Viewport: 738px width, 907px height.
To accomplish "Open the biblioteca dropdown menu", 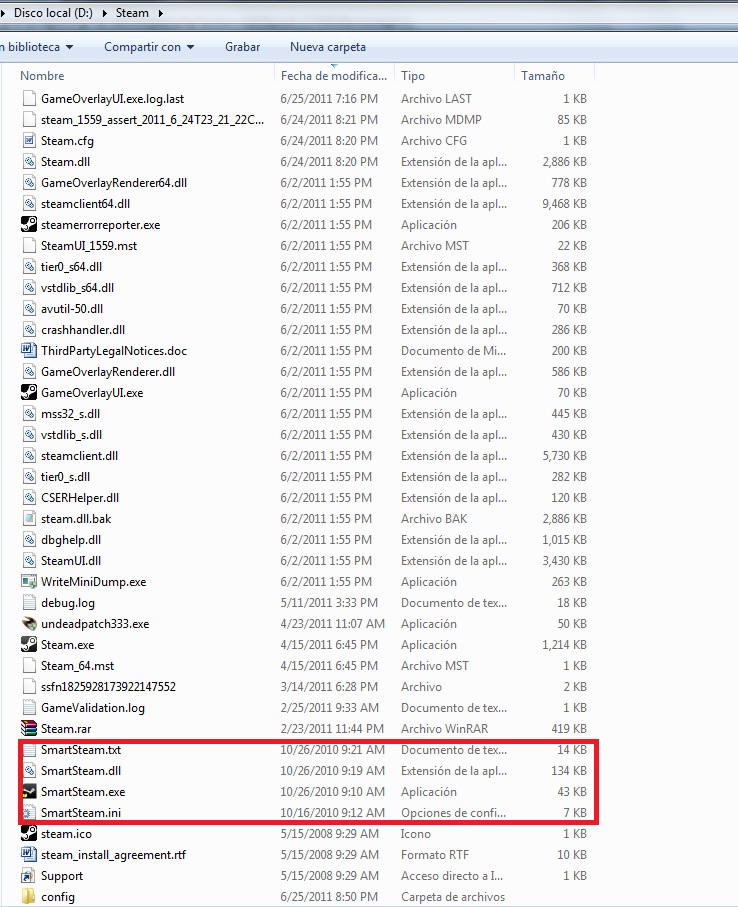I will point(37,47).
